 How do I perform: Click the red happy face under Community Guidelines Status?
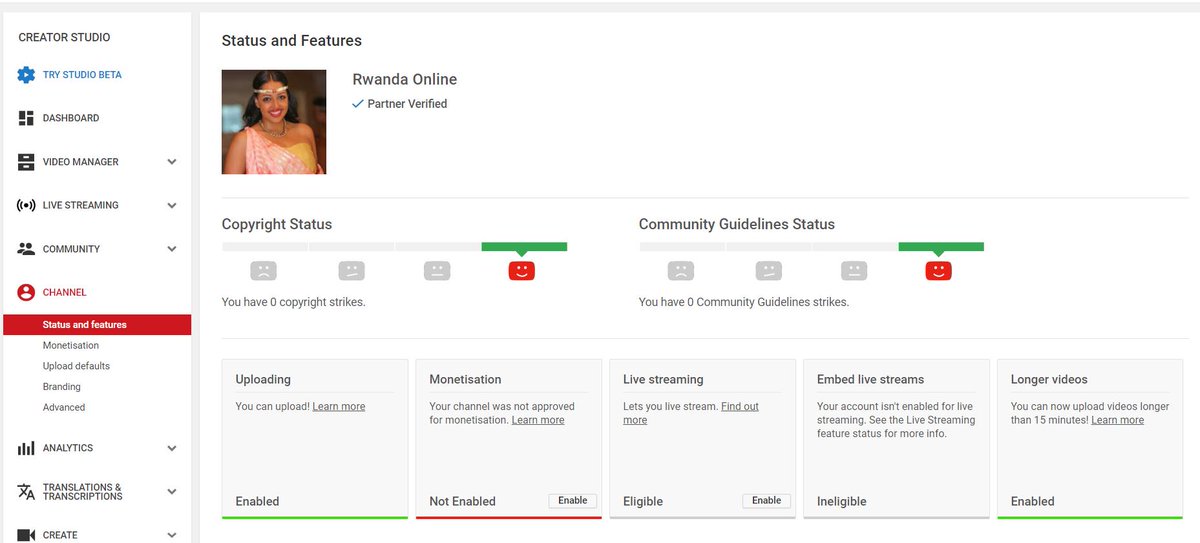938,270
